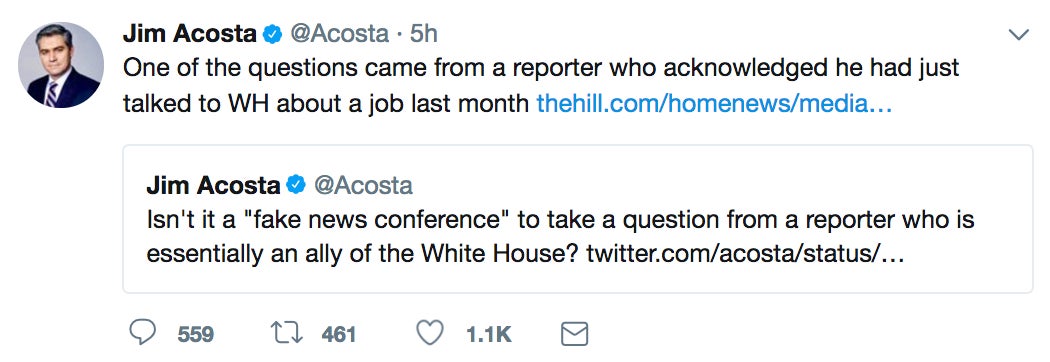This screenshot has height=362, width=1050.
Task: Click the @Acosta handle in the tweet header
Action: pyautogui.click(x=339, y=34)
